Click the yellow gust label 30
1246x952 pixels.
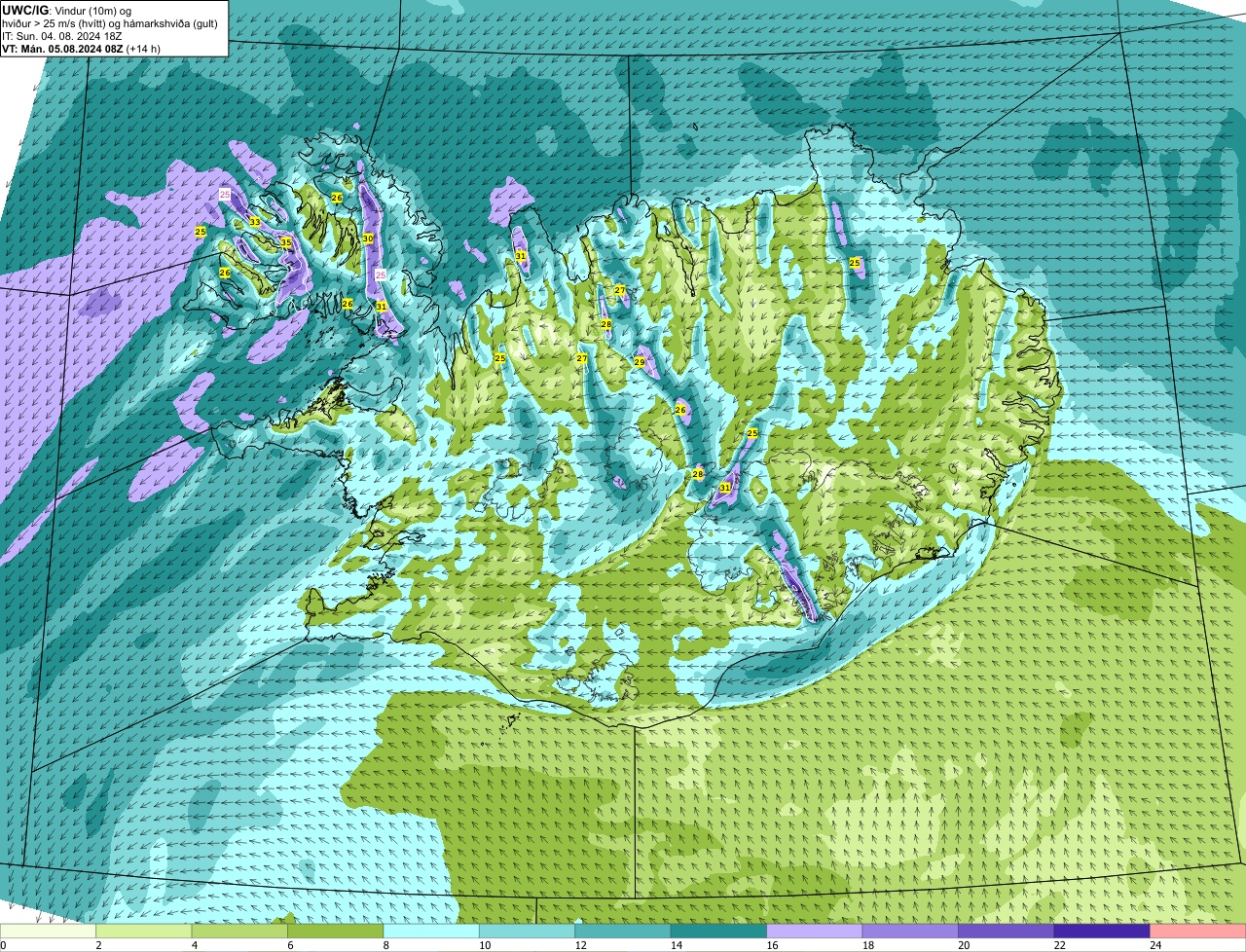point(368,238)
